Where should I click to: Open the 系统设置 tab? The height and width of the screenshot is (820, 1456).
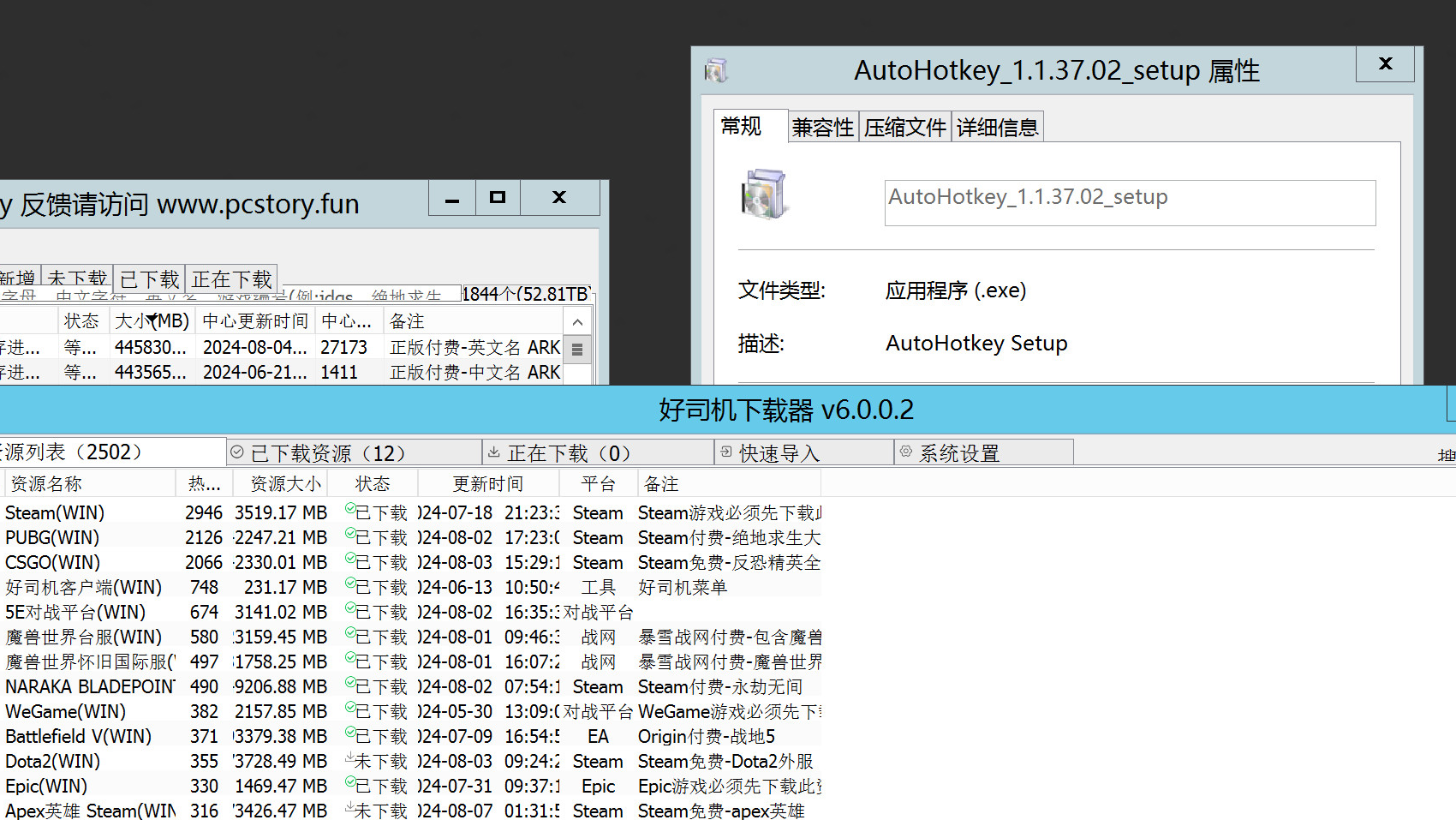984,452
